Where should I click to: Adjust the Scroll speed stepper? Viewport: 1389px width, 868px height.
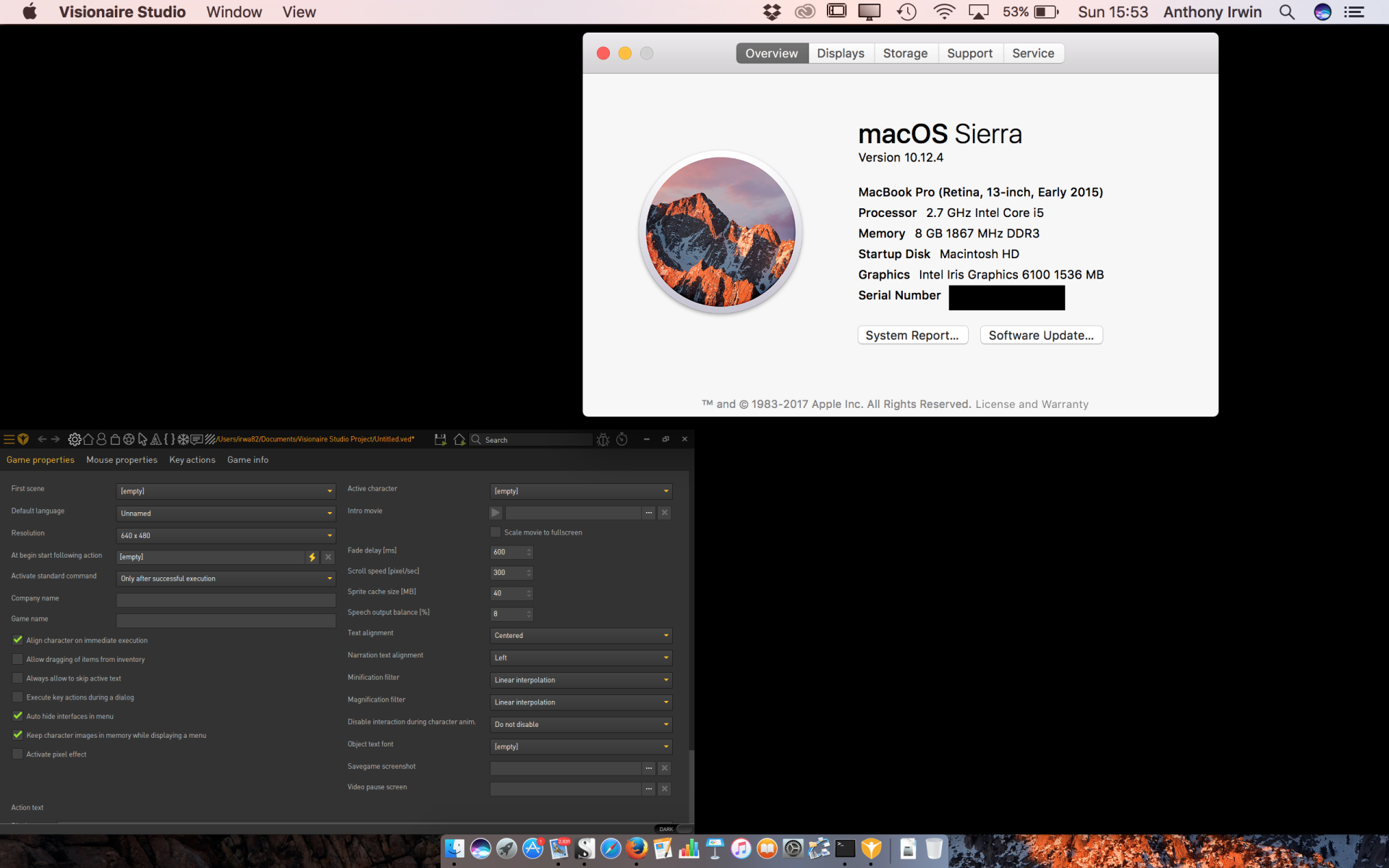[x=529, y=573]
